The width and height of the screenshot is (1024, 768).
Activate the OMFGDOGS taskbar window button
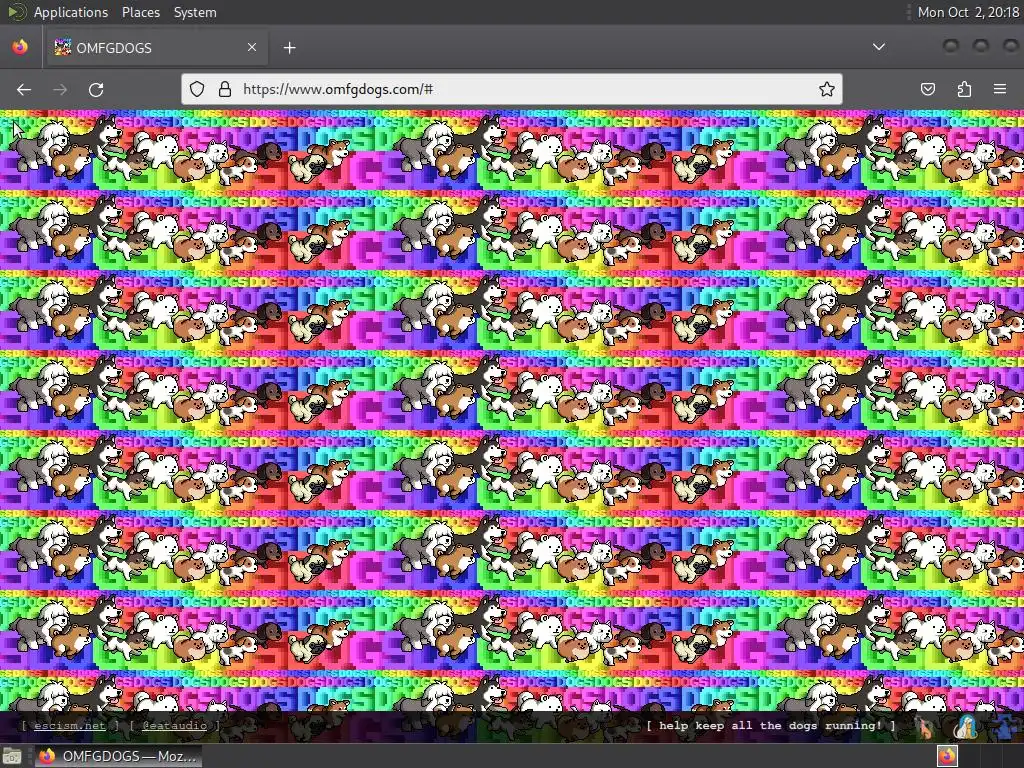[118, 756]
